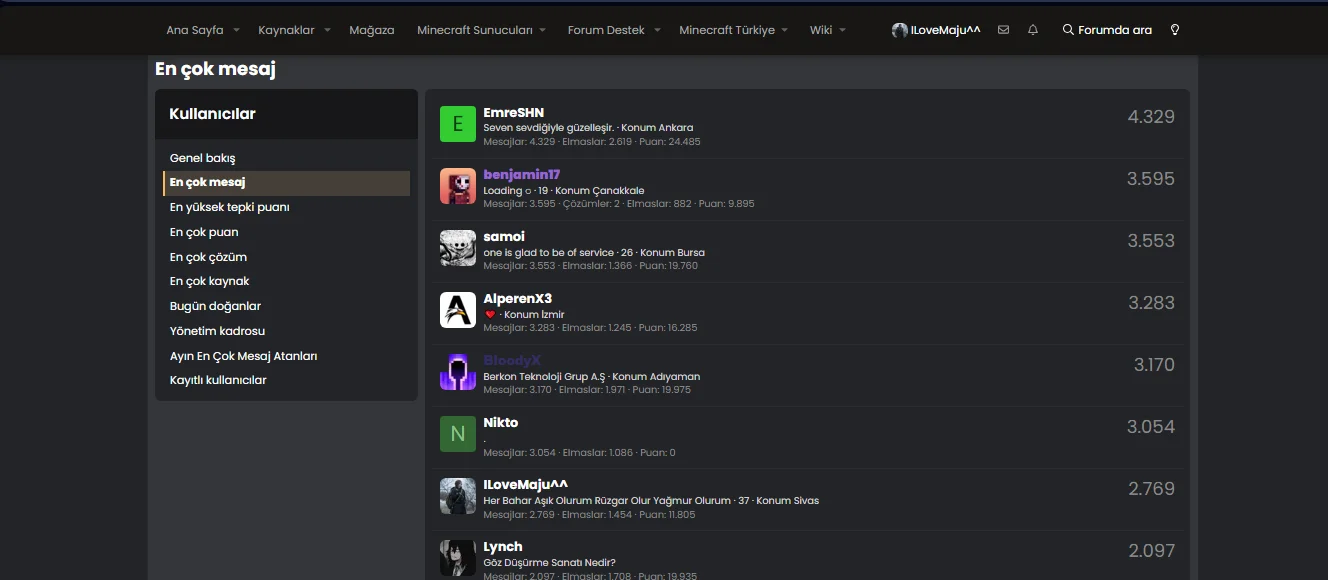Expand the Ana Sayfa dropdown arrow
Image resolution: width=1328 pixels, height=580 pixels.
(237, 30)
